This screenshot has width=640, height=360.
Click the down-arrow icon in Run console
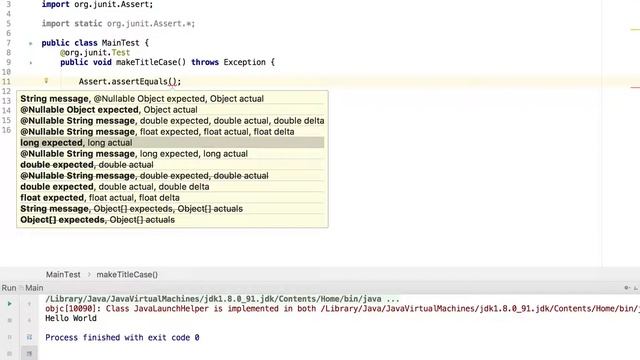(29, 320)
